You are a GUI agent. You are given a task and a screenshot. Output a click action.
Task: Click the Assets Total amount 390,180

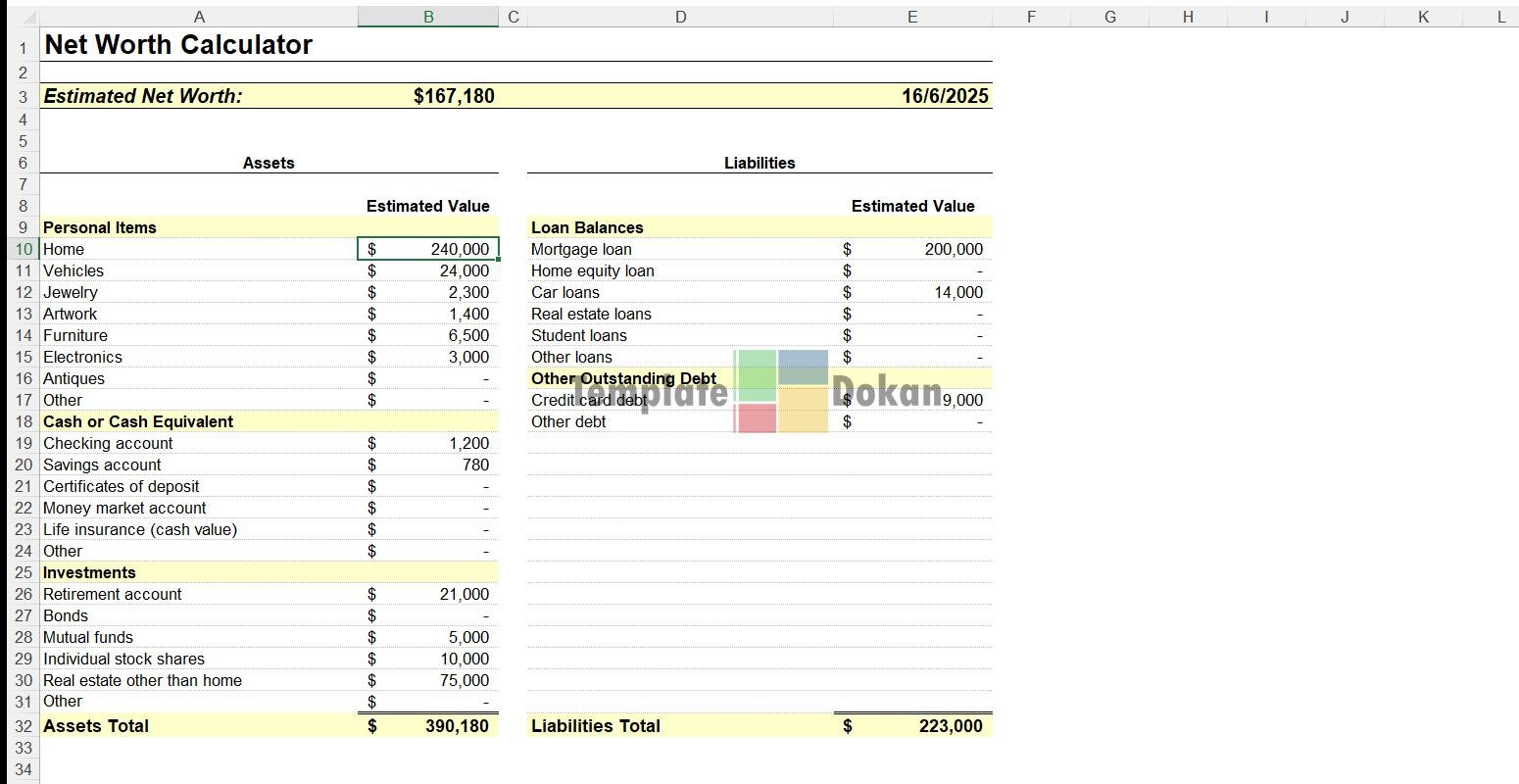pyautogui.click(x=457, y=726)
